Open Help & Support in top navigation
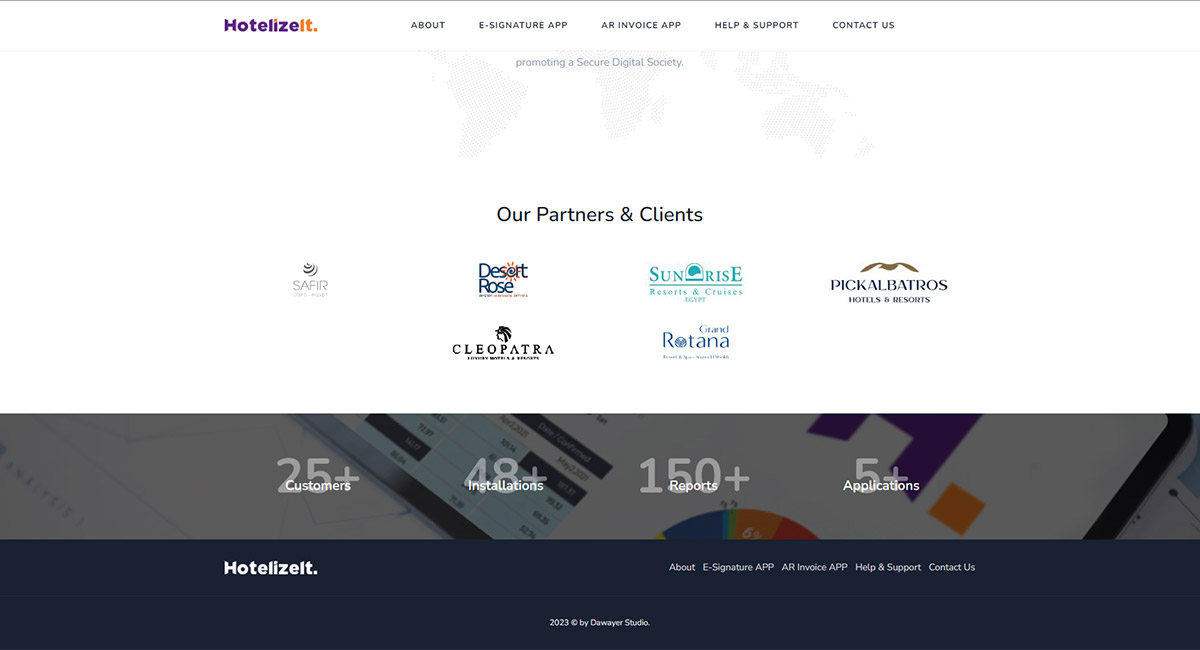This screenshot has height=650, width=1200. pyautogui.click(x=756, y=25)
